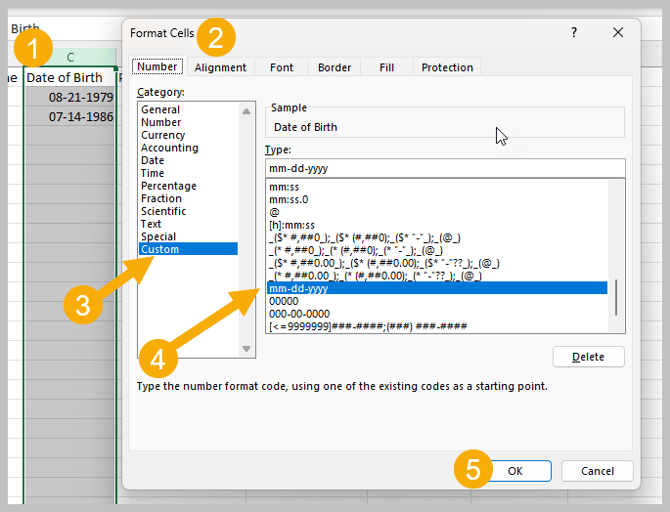Select the Fill tab
This screenshot has height=512, width=670.
pyautogui.click(x=387, y=68)
